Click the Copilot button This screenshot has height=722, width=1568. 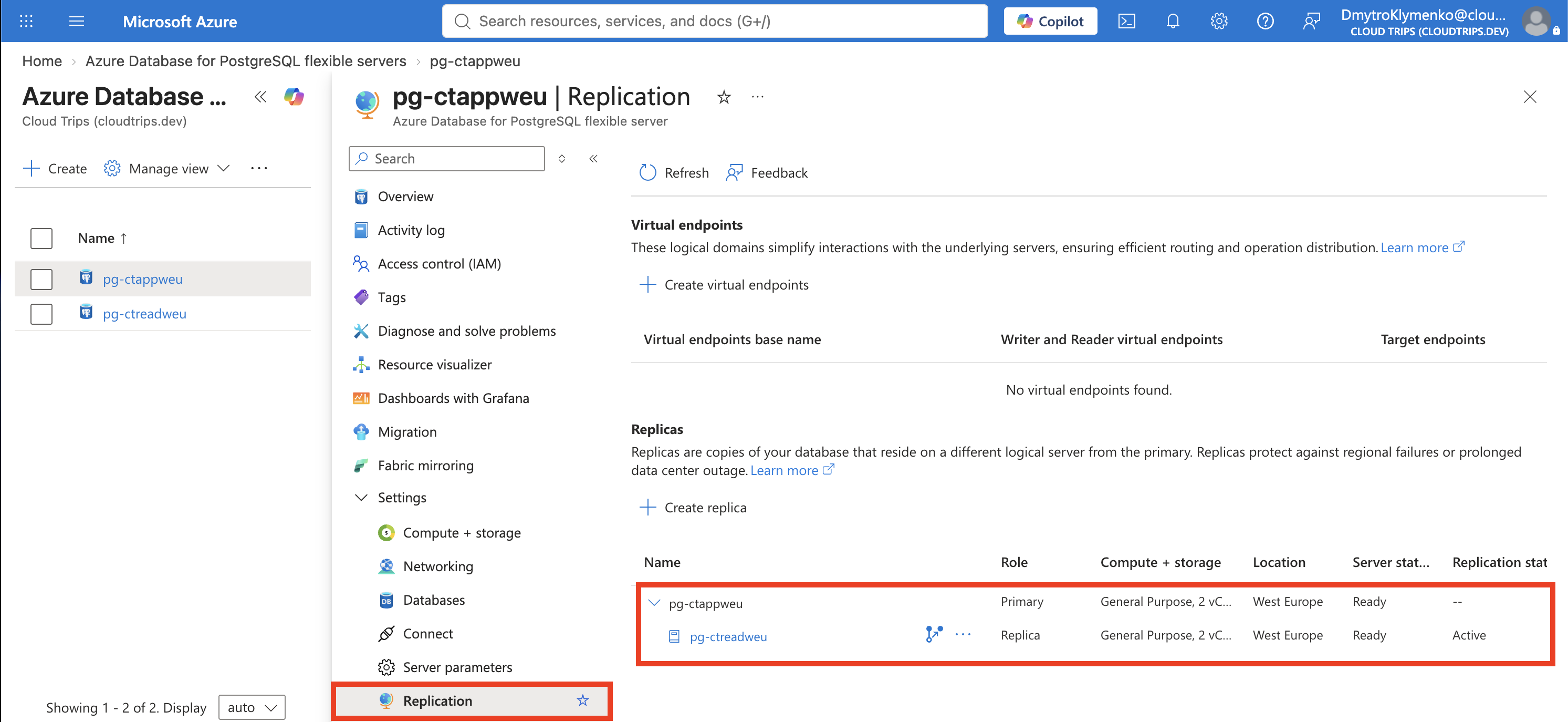(x=1050, y=22)
